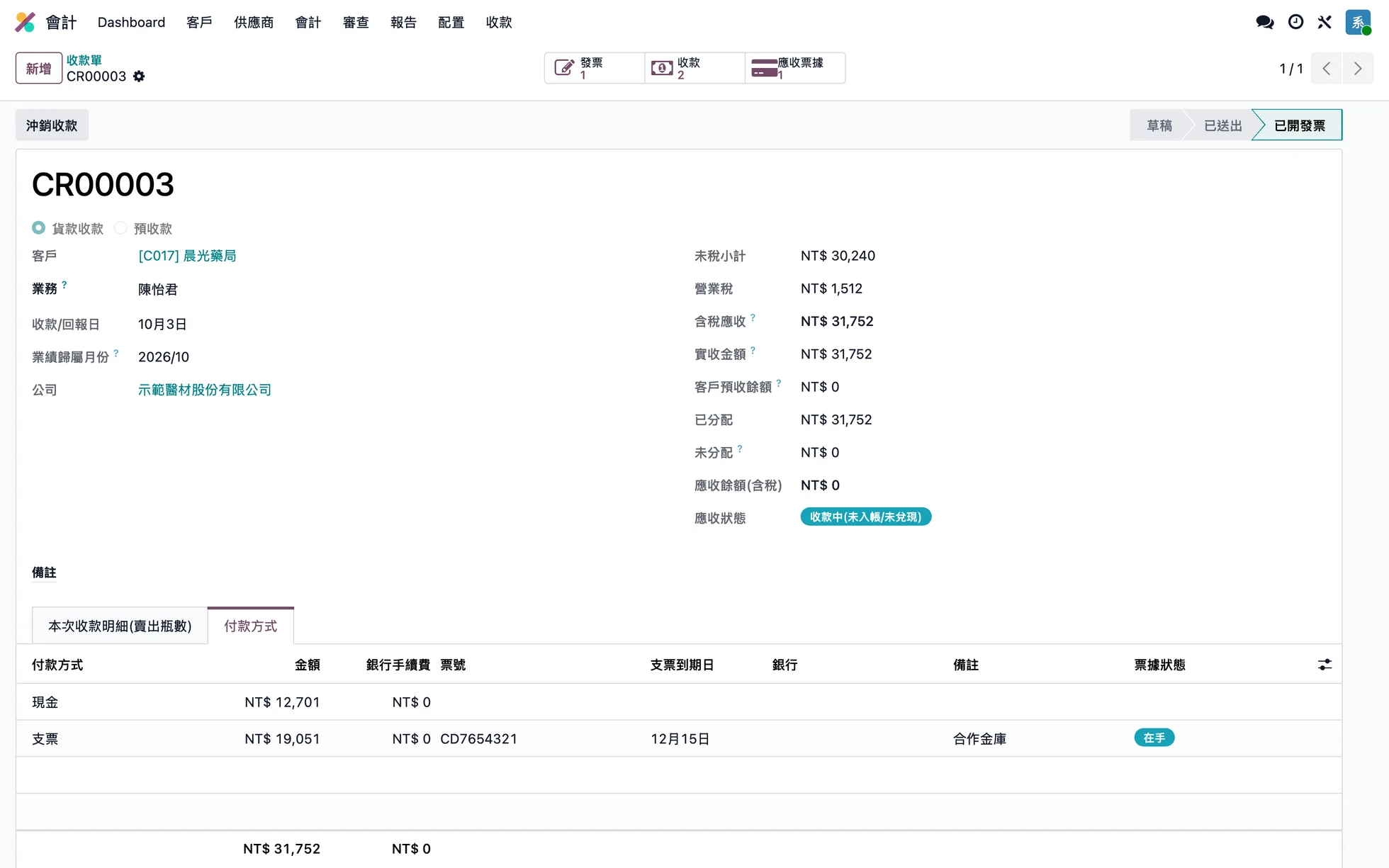The height and width of the screenshot is (868, 1389).
Task: Open the user avatar menu
Action: pyautogui.click(x=1358, y=22)
